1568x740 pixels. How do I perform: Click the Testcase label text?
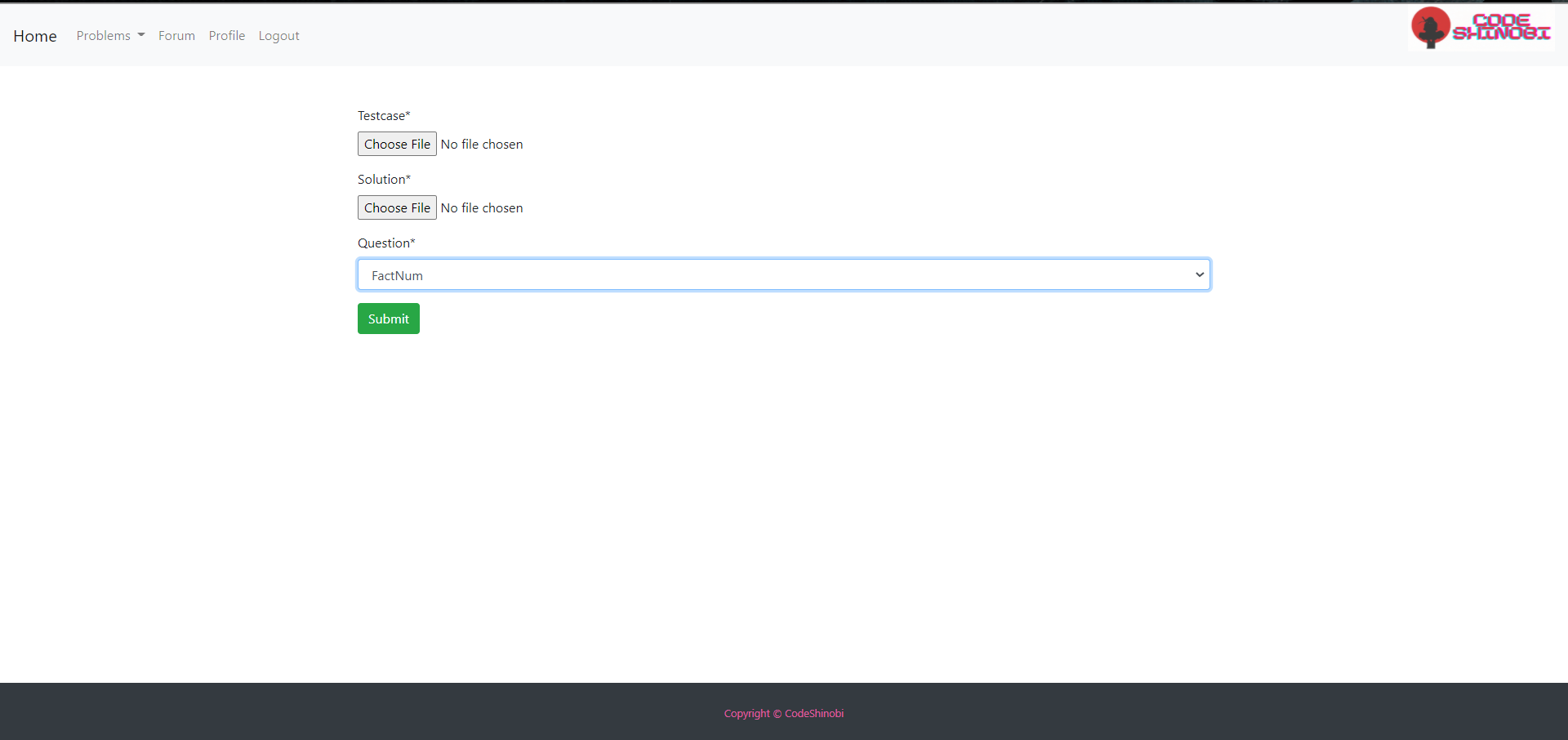tap(384, 115)
